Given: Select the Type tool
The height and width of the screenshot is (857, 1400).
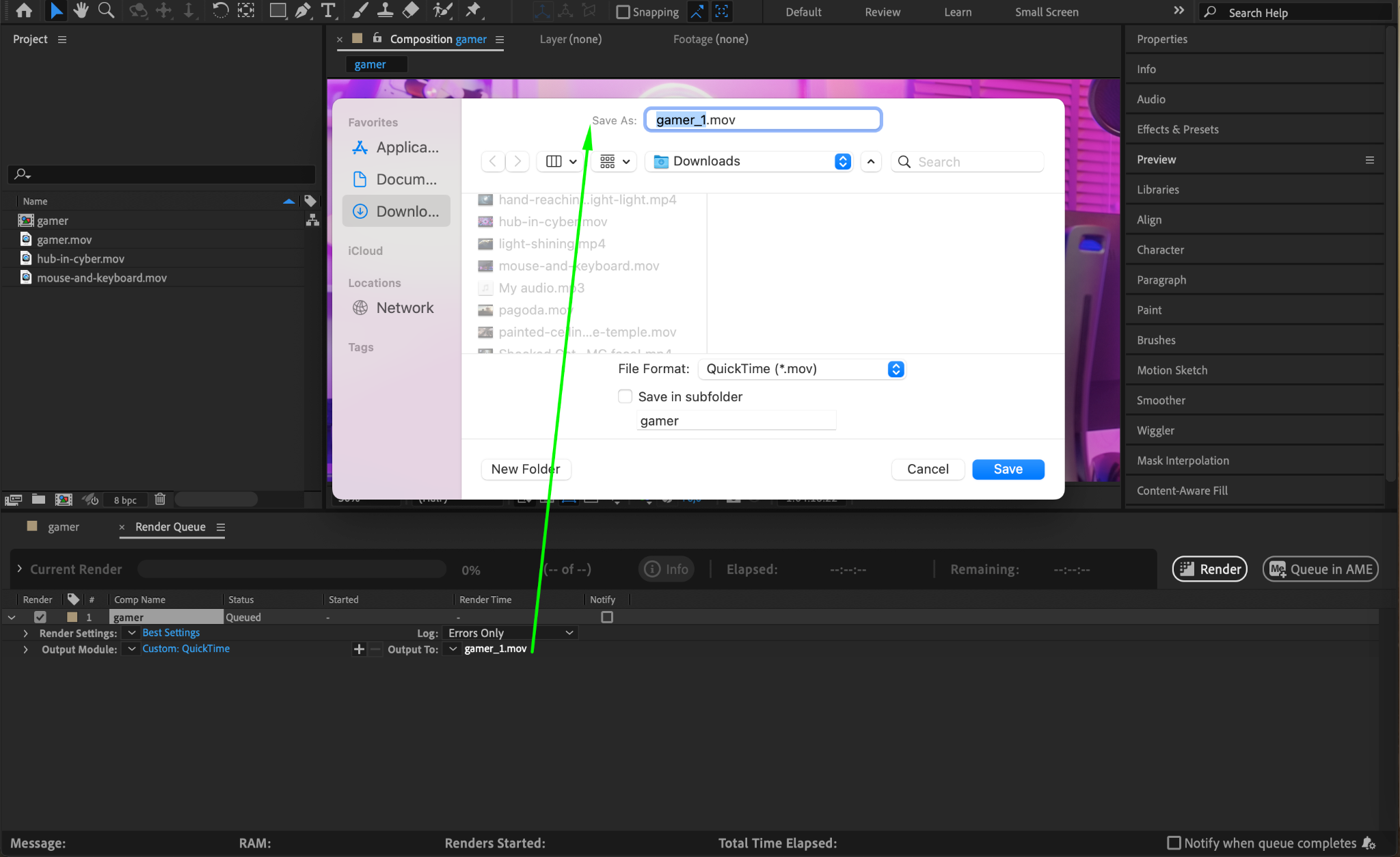Looking at the screenshot, I should coord(328,10).
